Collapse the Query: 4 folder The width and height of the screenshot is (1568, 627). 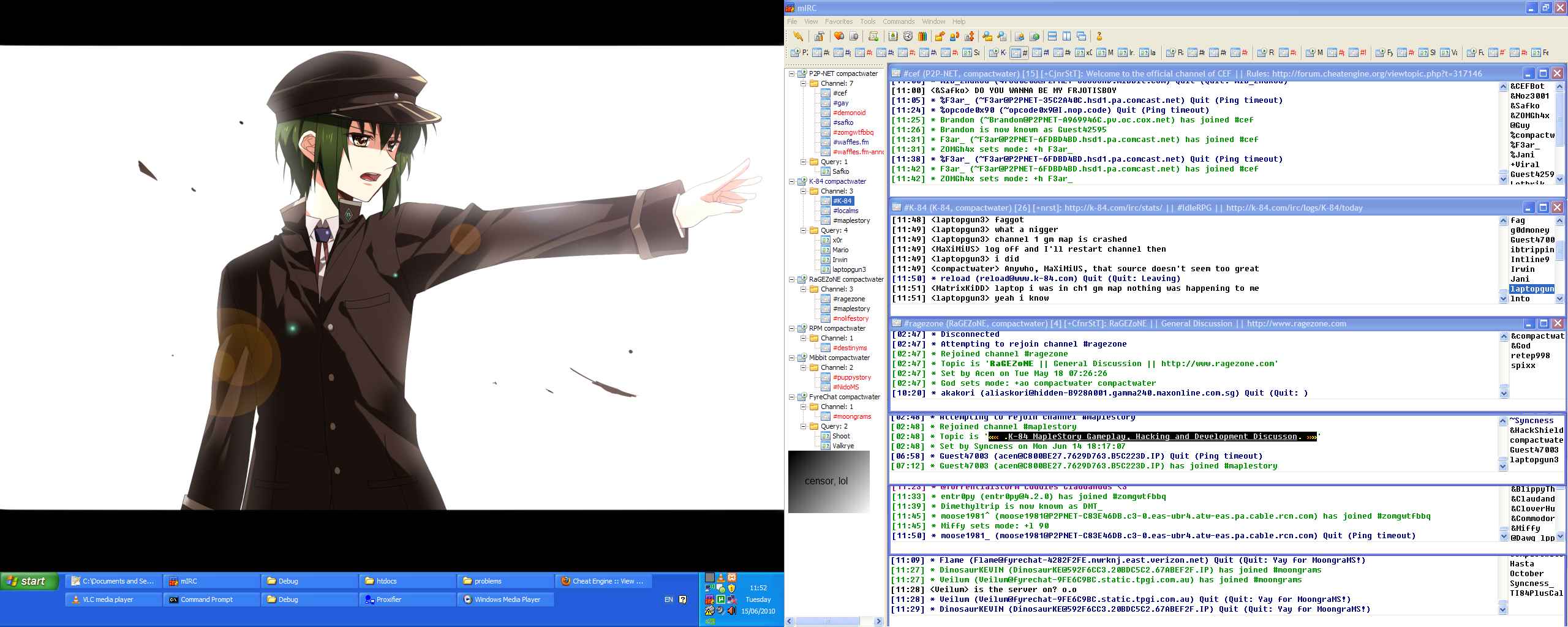coord(804,230)
